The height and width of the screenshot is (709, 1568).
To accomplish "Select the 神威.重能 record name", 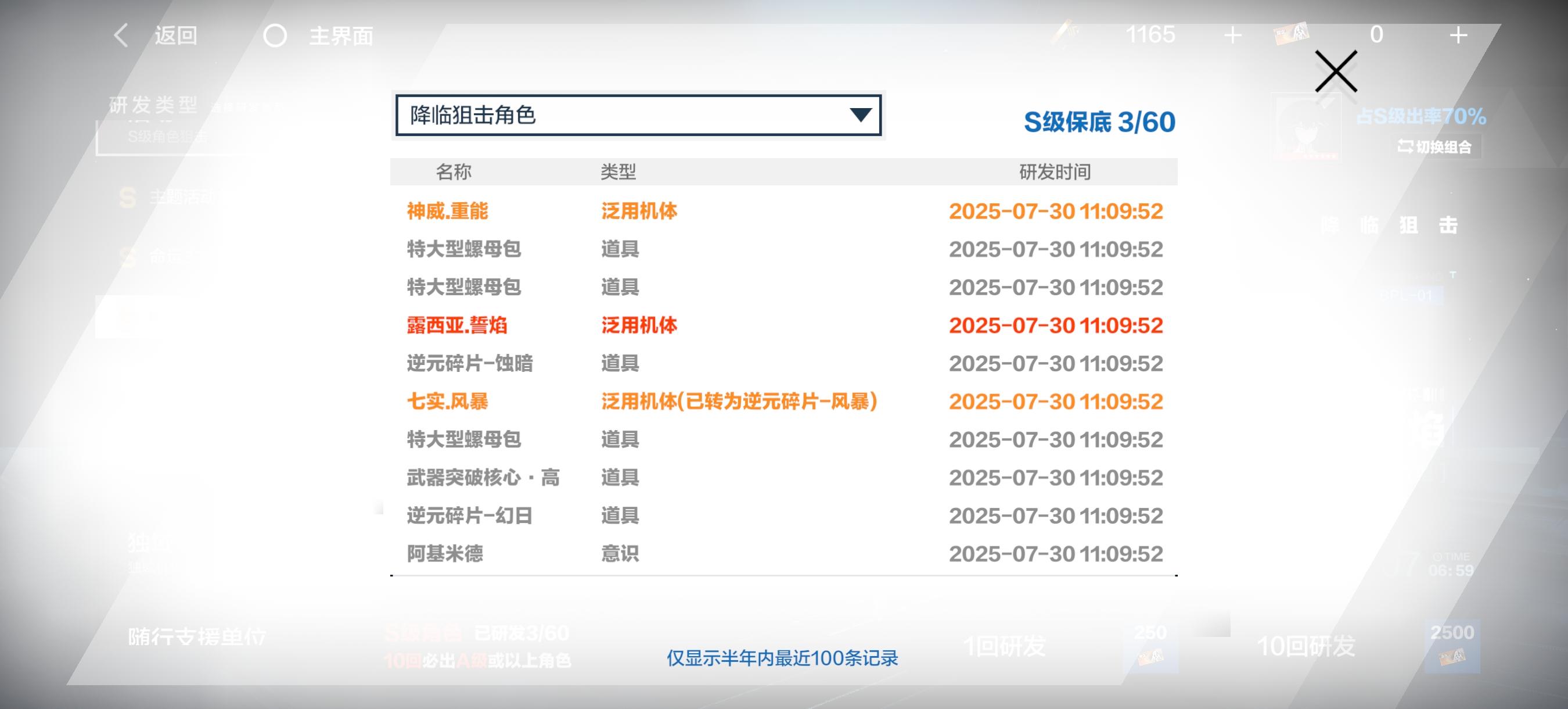I will (x=447, y=212).
